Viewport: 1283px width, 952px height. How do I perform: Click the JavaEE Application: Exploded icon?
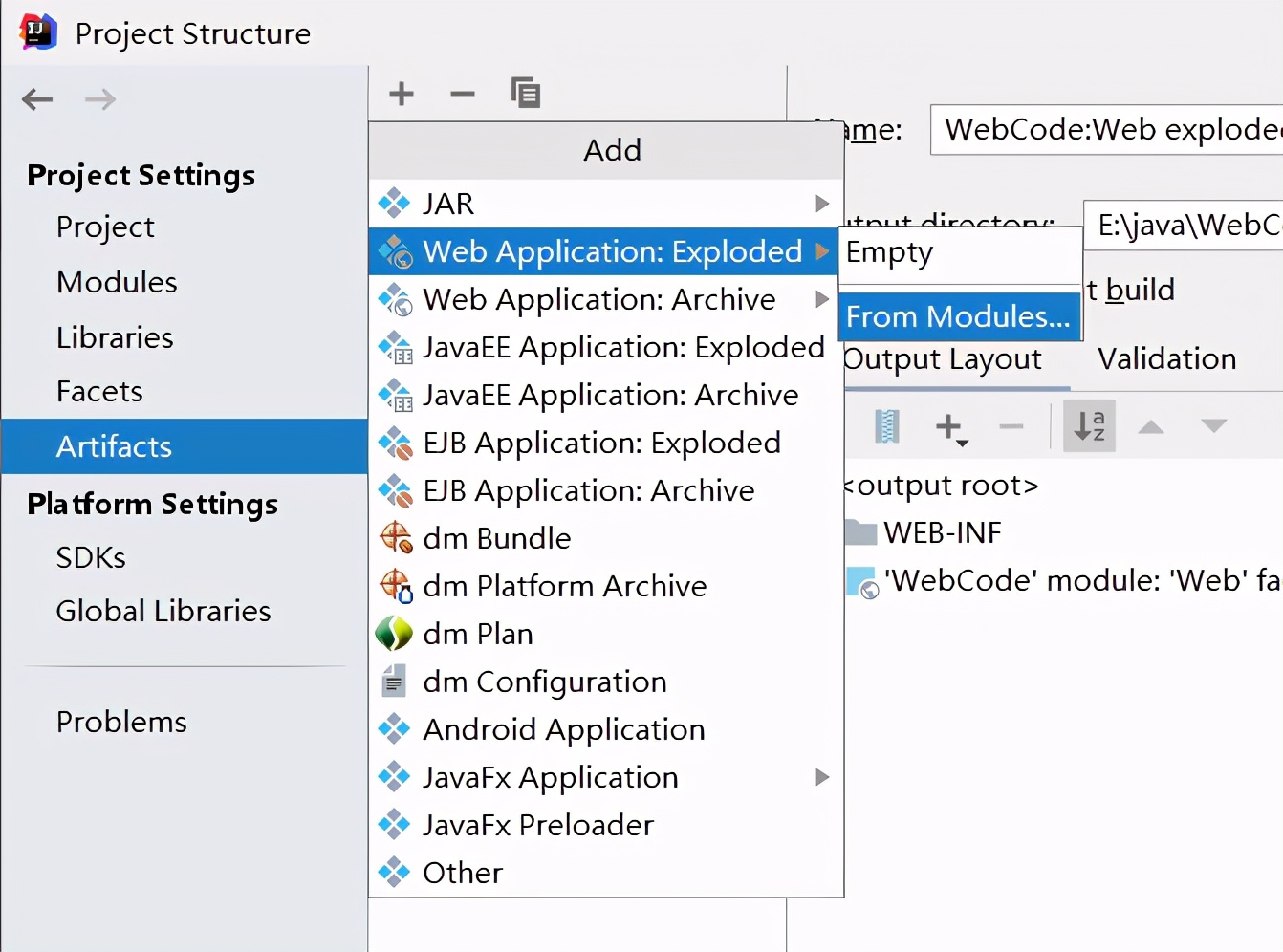[x=395, y=347]
